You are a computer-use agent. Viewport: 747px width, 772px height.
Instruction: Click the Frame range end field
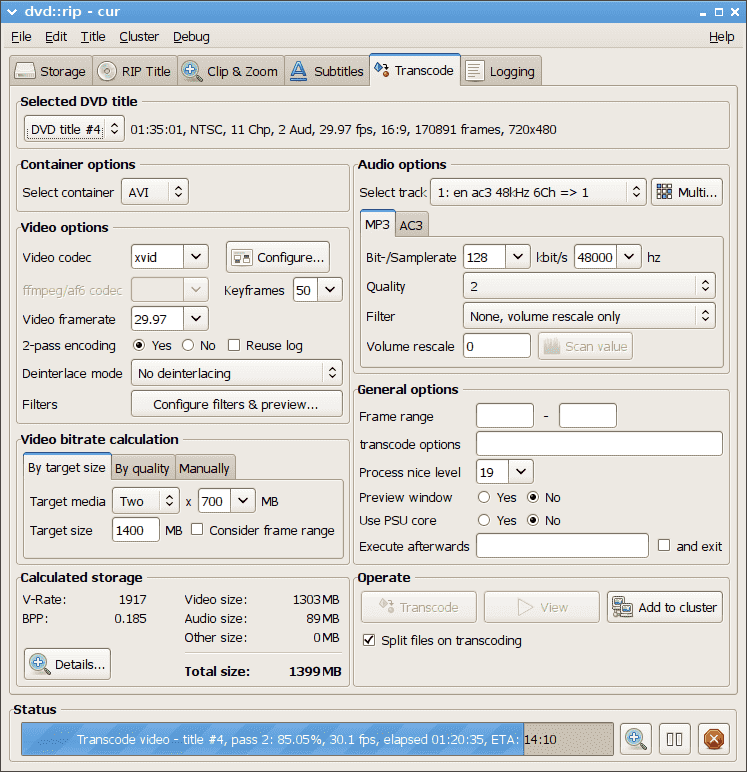[587, 416]
